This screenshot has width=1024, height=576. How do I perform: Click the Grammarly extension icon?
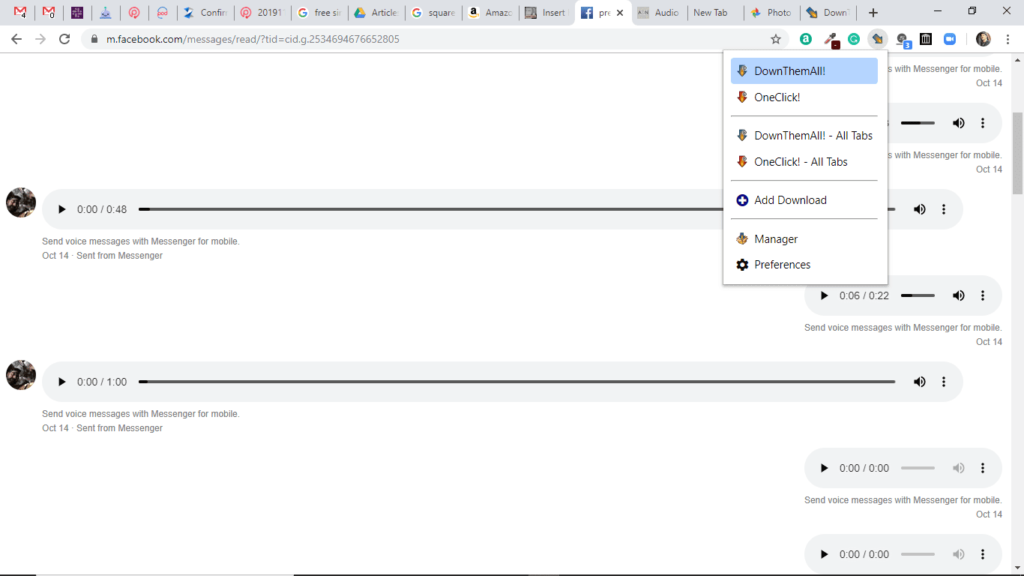click(854, 39)
